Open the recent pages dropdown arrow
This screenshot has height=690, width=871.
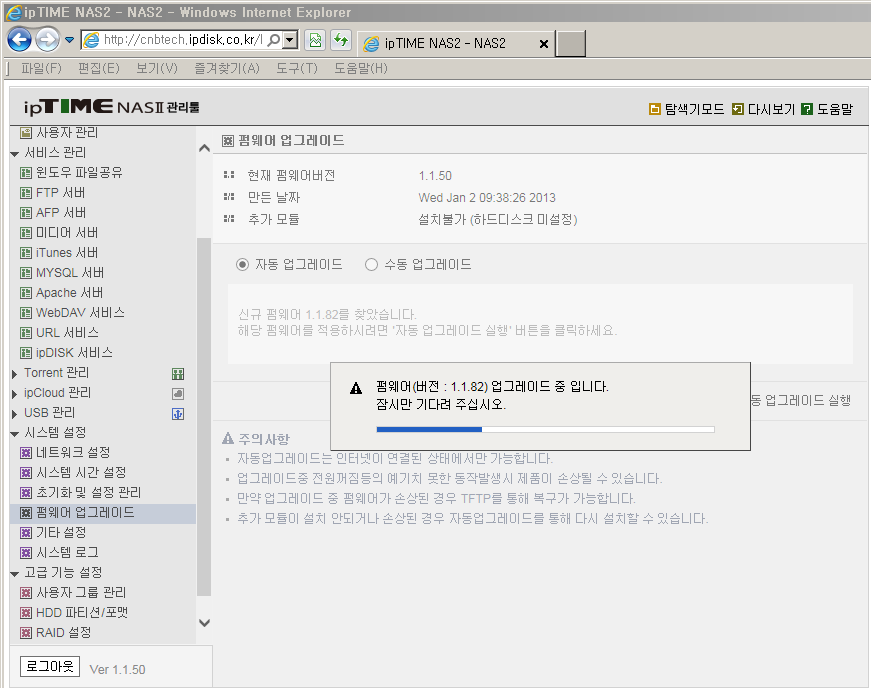69,40
